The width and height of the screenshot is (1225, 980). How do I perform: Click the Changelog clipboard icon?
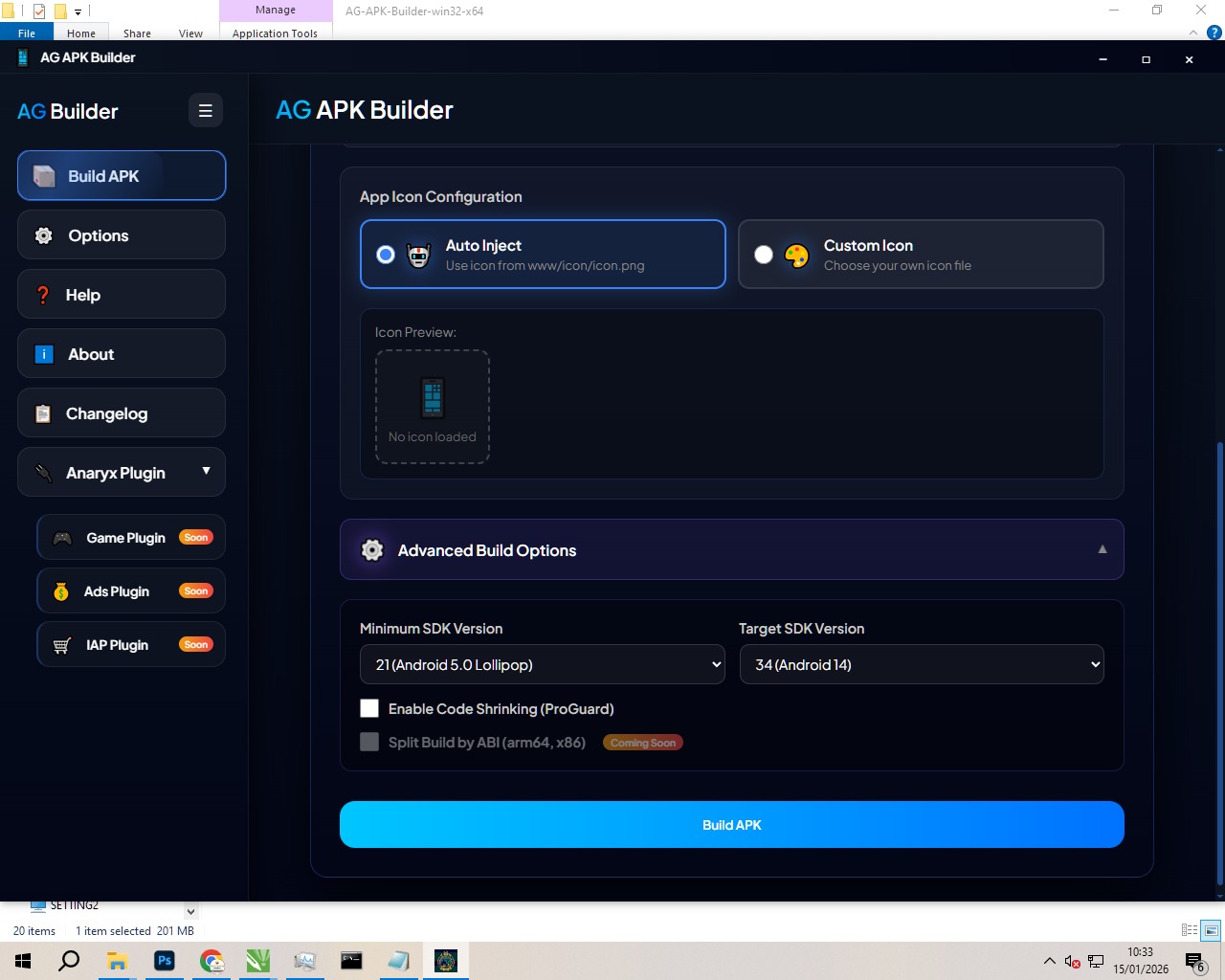click(43, 413)
